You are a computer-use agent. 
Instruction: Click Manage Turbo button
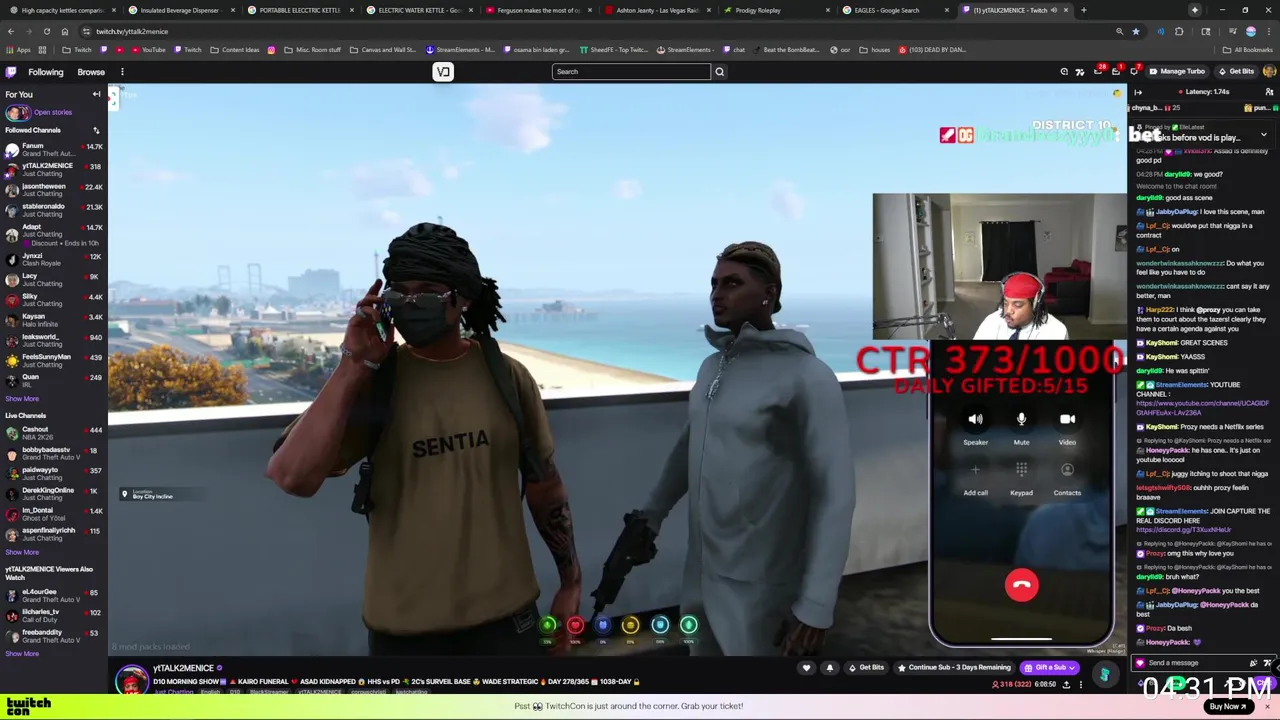[1177, 71]
